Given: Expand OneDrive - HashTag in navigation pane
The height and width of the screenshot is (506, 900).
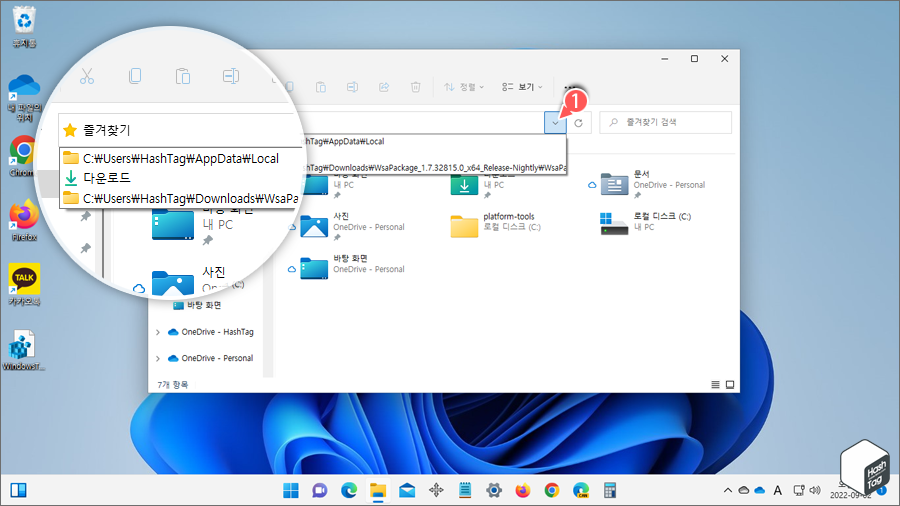Looking at the screenshot, I should pyautogui.click(x=158, y=332).
